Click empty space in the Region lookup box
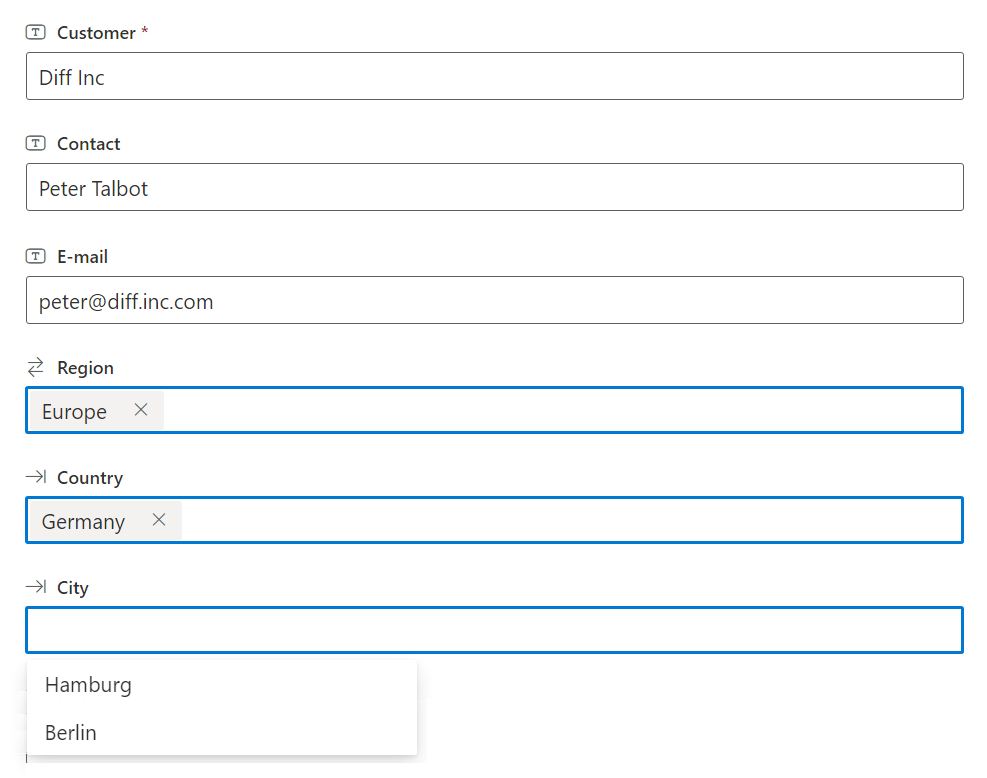This screenshot has height=778, width=987. [x=563, y=410]
